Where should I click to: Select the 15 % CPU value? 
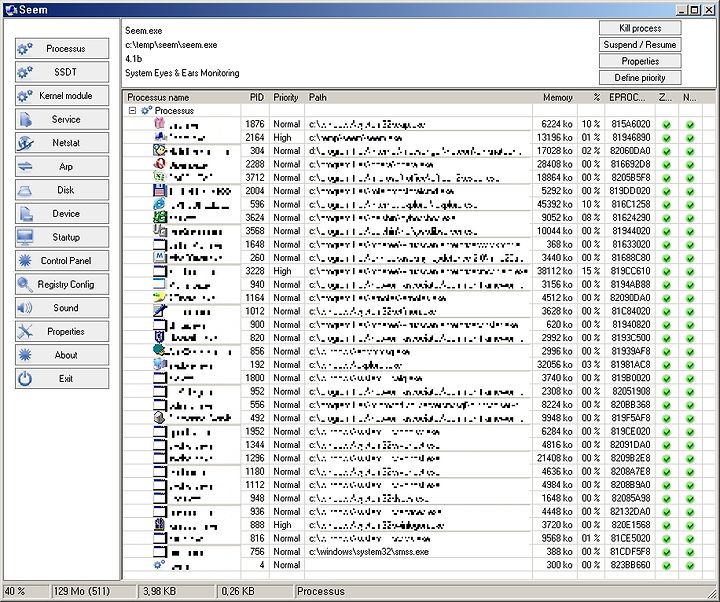[x=591, y=271]
